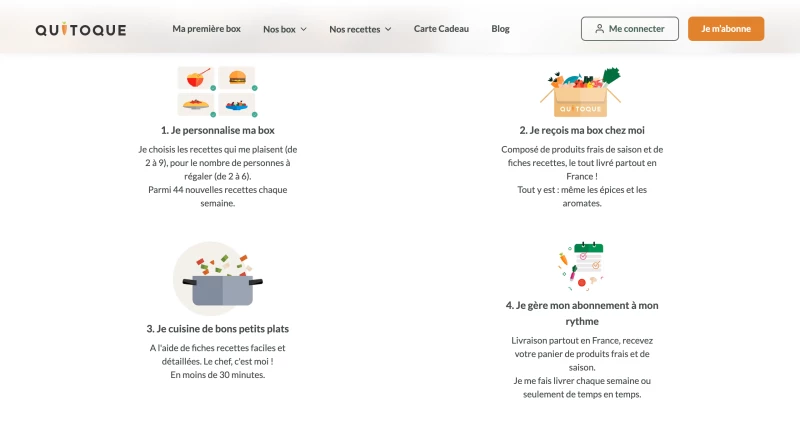The width and height of the screenshot is (800, 424).
Task: Expand the Nos box dropdown chevron
Action: pyautogui.click(x=304, y=30)
